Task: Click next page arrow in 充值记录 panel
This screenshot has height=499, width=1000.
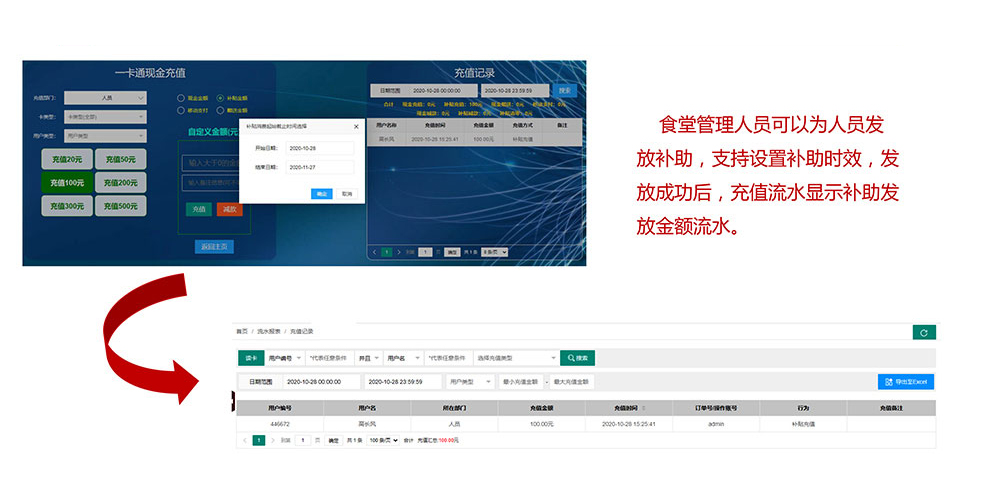Action: pos(399,252)
